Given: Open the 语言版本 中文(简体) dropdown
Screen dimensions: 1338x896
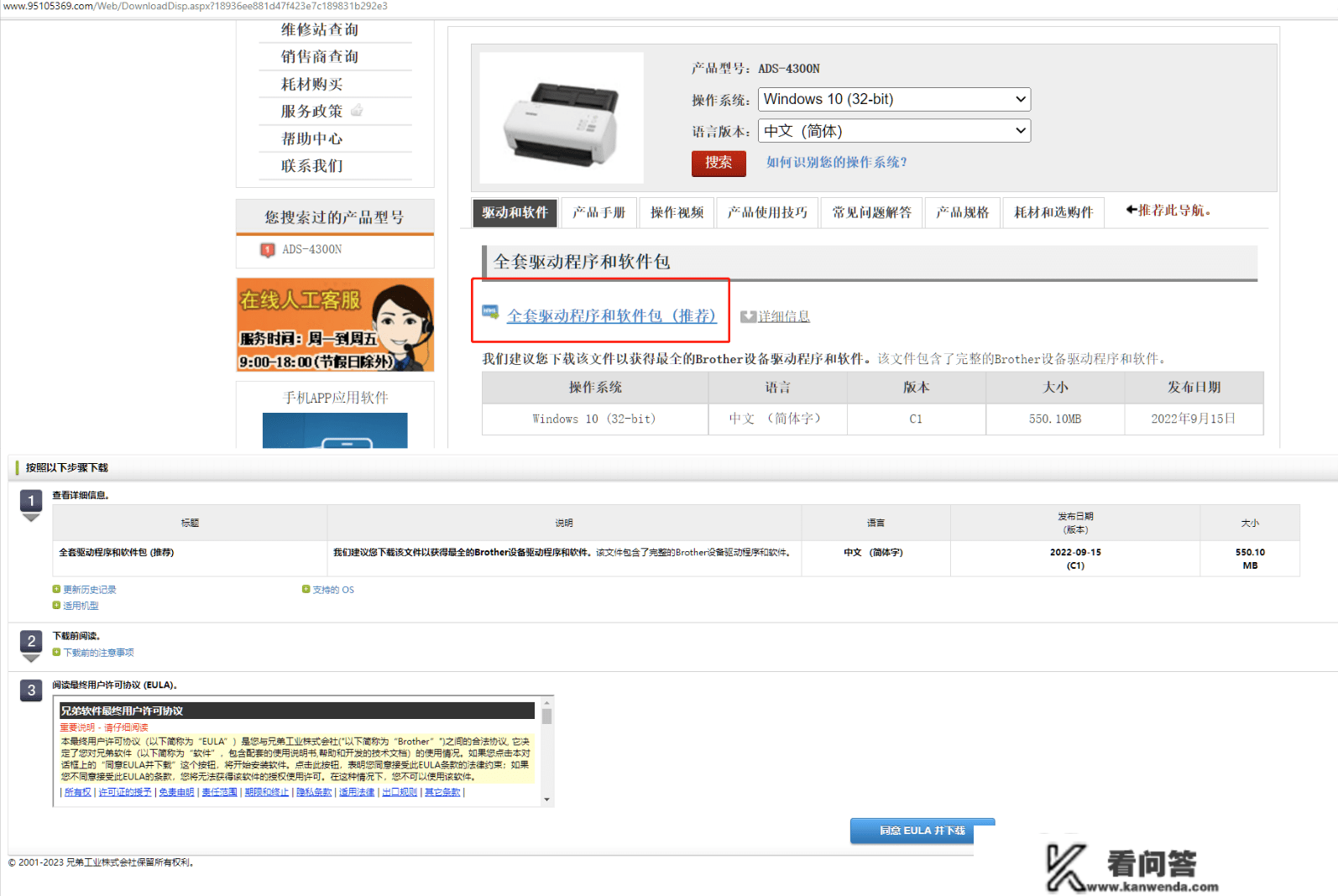Looking at the screenshot, I should pos(894,131).
